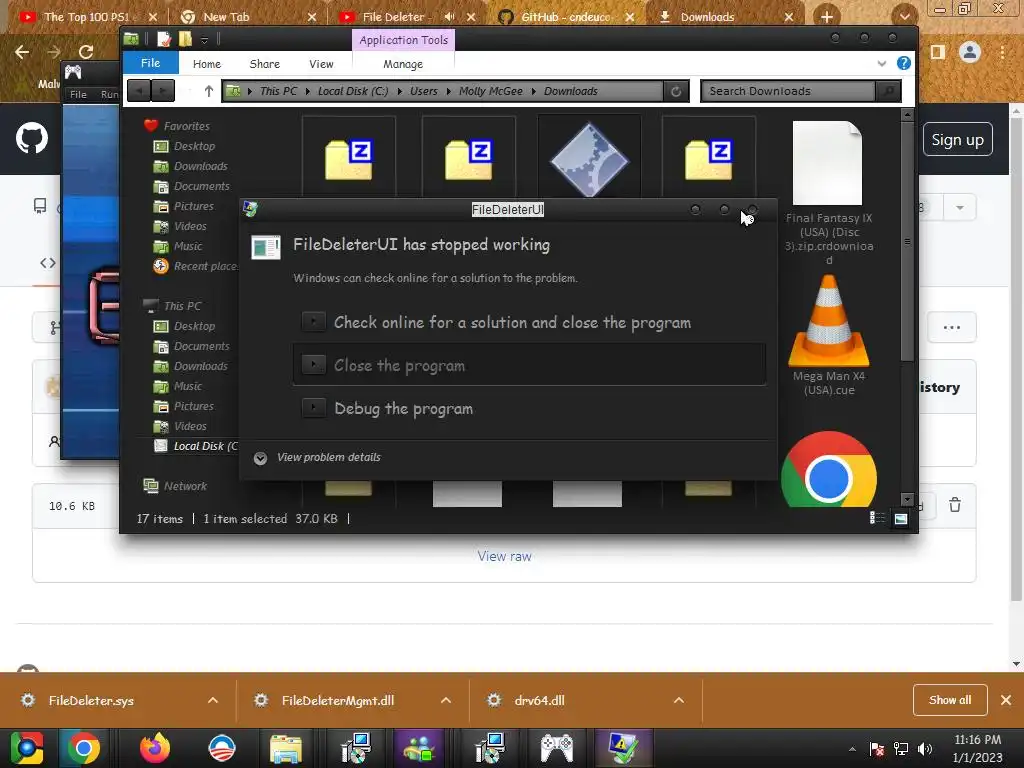Click Molly McGee breadcrumb segment

[x=490, y=91]
